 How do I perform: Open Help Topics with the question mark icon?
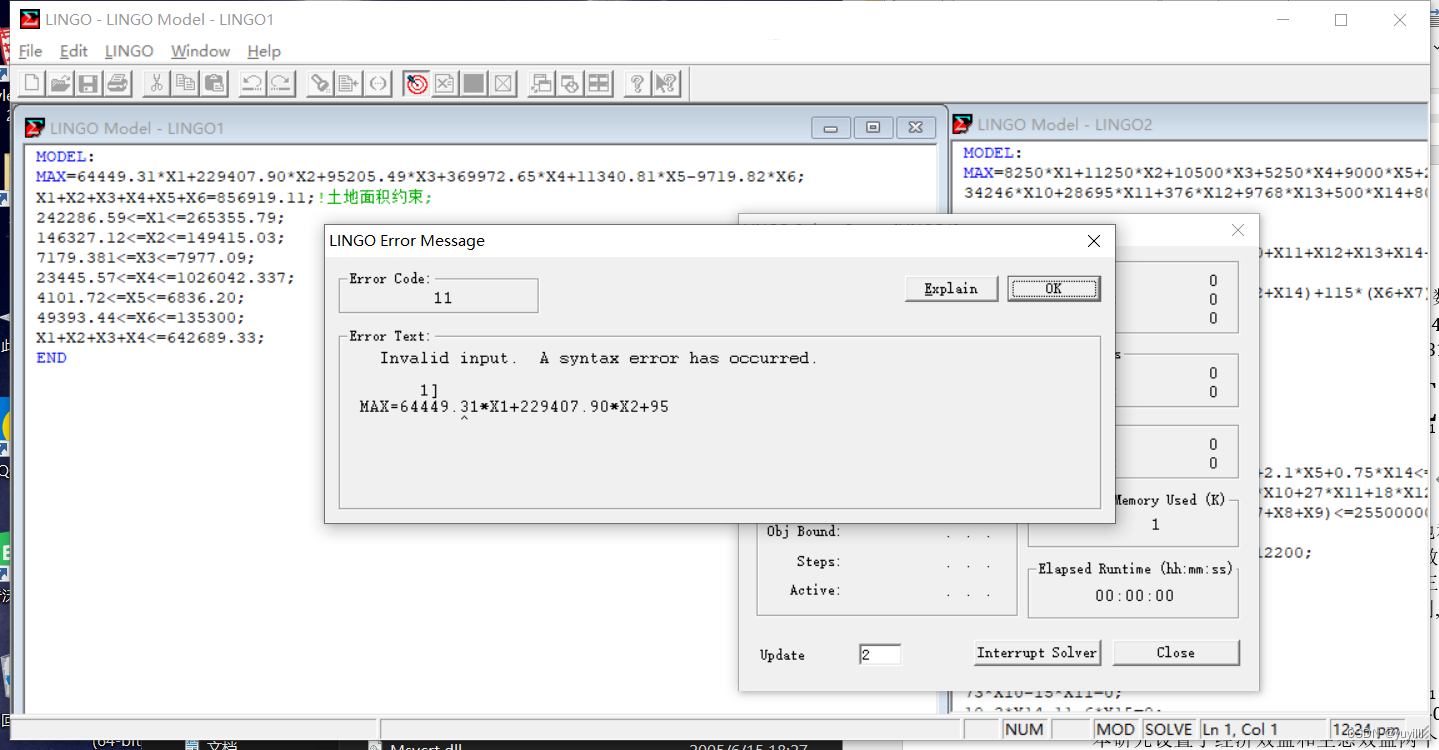coord(637,83)
